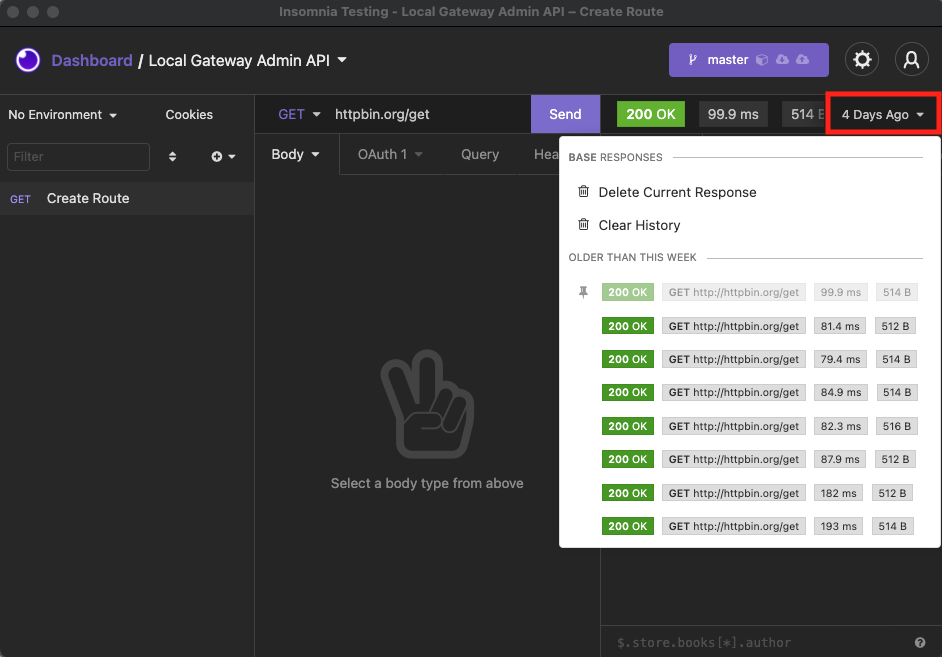Screen dimensions: 942x657
Task: Click trash icon beside Delete Current Response
Action: [583, 192]
